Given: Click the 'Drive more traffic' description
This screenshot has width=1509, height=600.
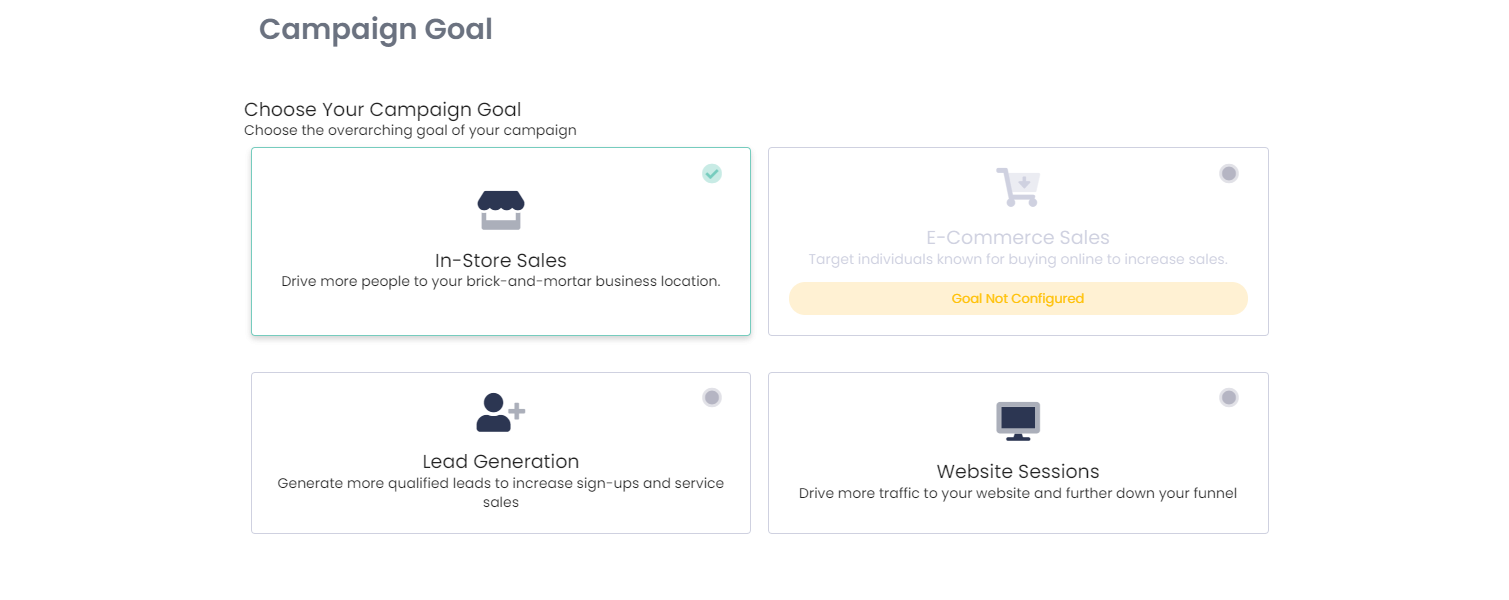Looking at the screenshot, I should point(1018,493).
